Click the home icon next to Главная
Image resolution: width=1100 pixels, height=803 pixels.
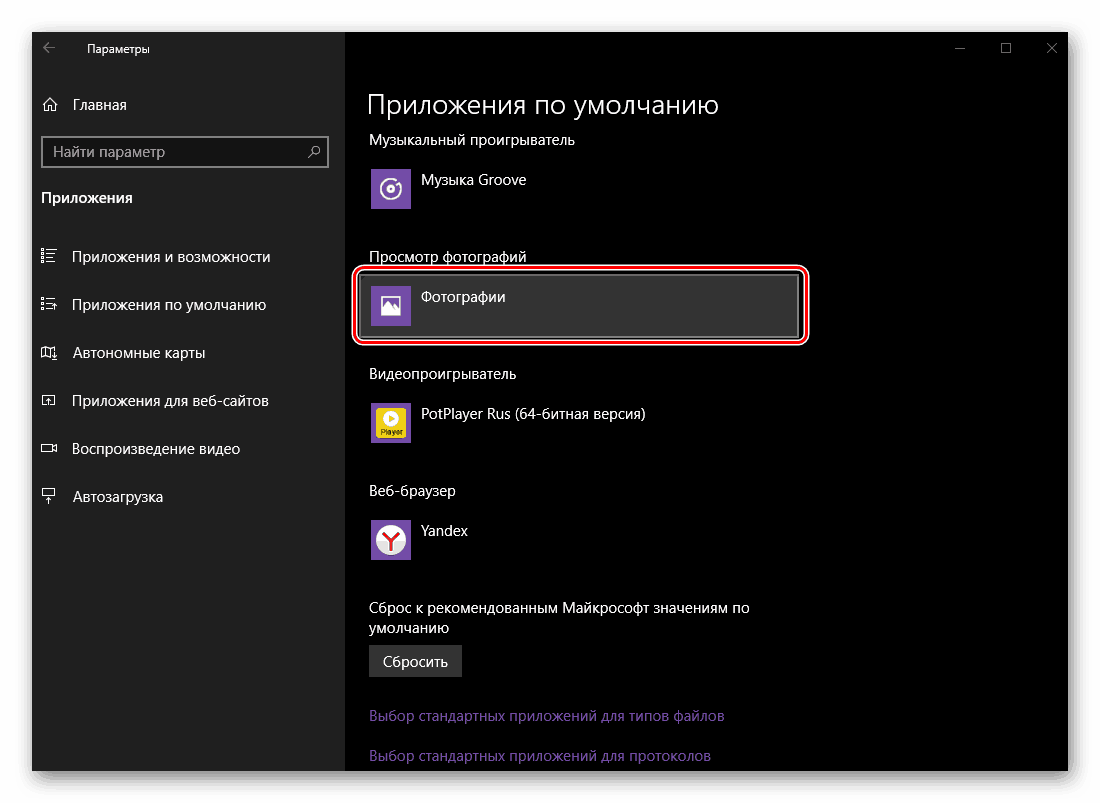pos(49,104)
